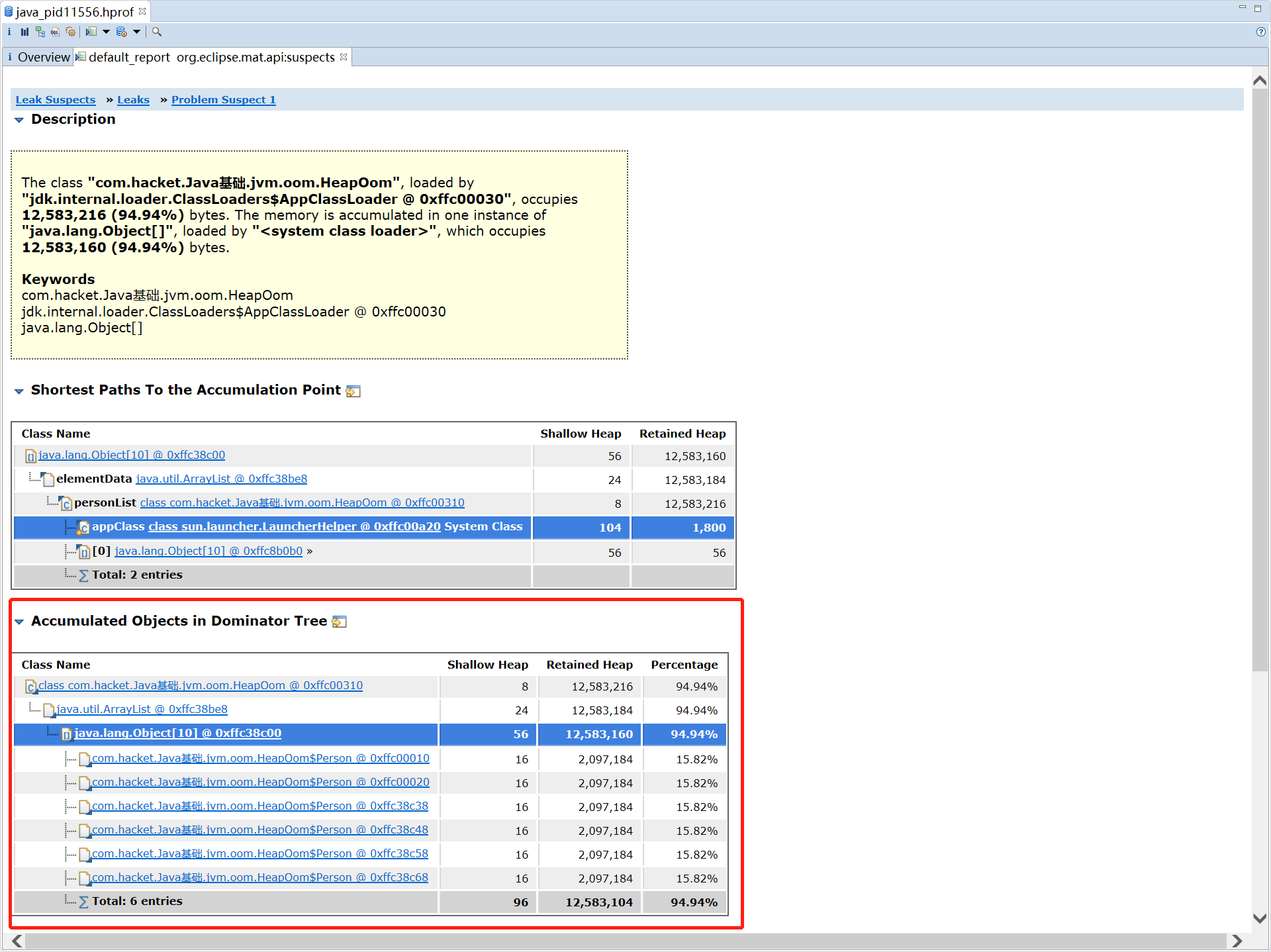1271x952 pixels.
Task: Open the Histogram bar chart icon
Action: (x=24, y=32)
